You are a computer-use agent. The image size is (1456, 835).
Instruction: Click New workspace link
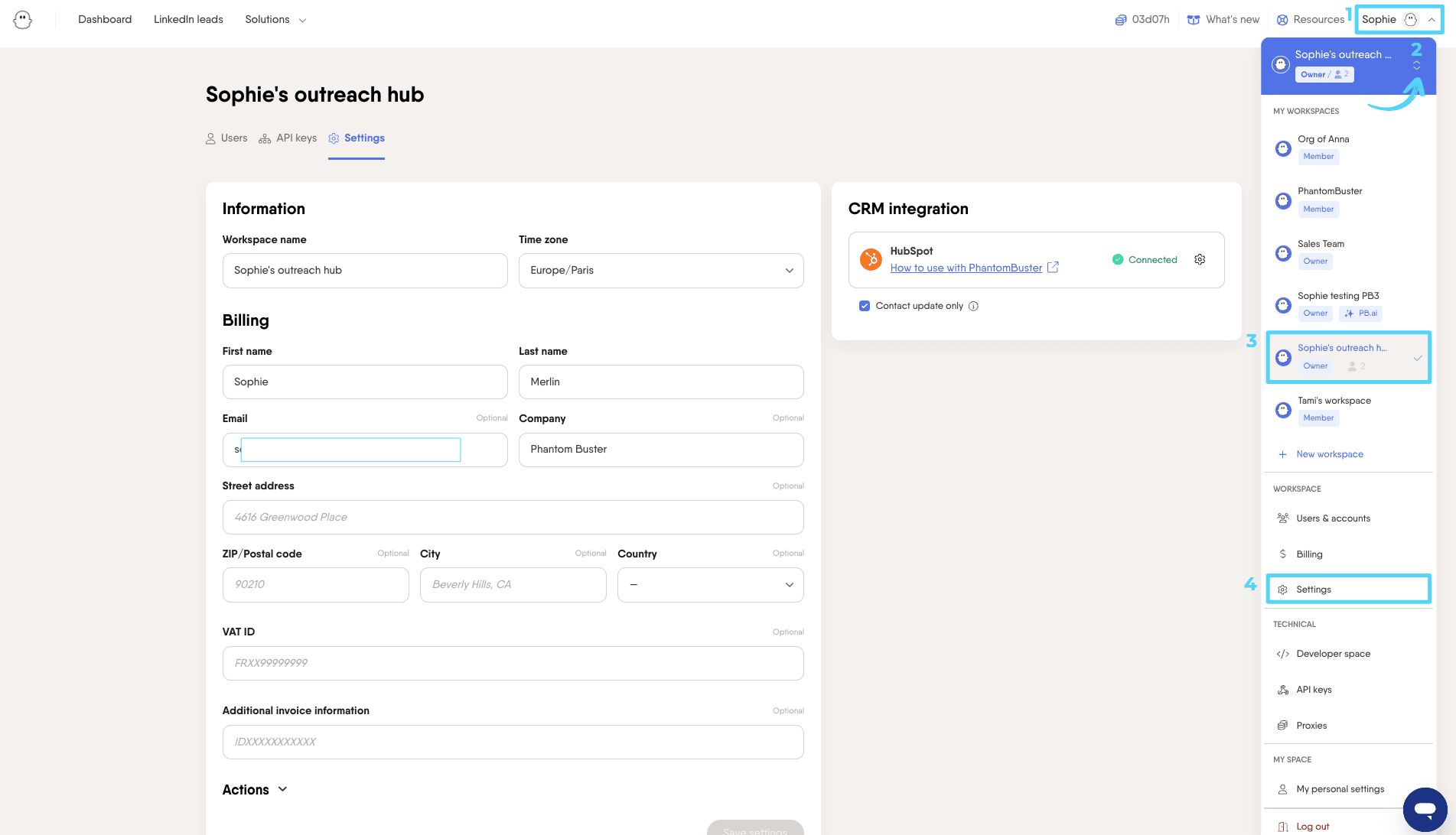click(x=1330, y=454)
